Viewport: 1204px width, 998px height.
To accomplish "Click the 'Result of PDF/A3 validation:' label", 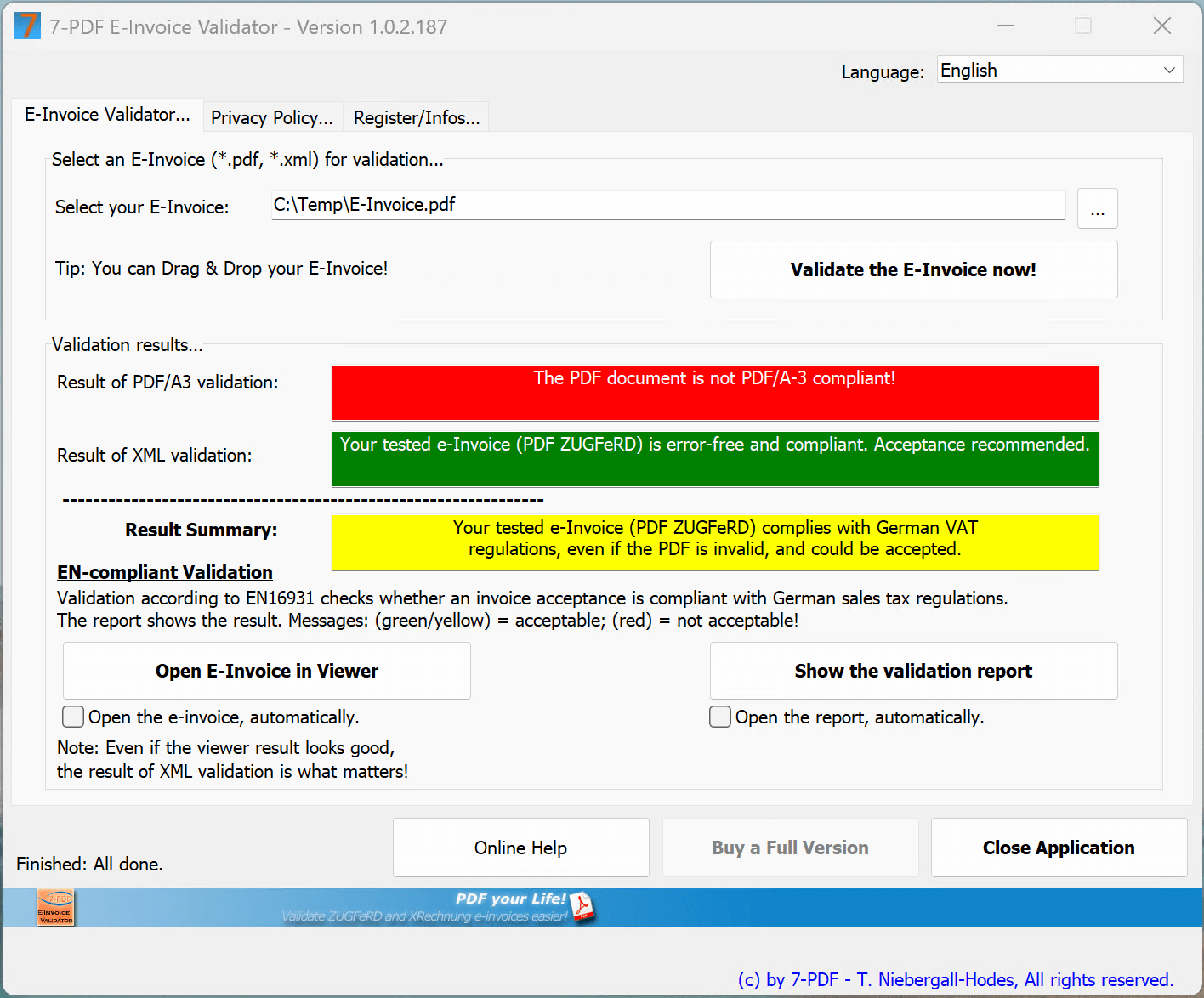I will (168, 383).
